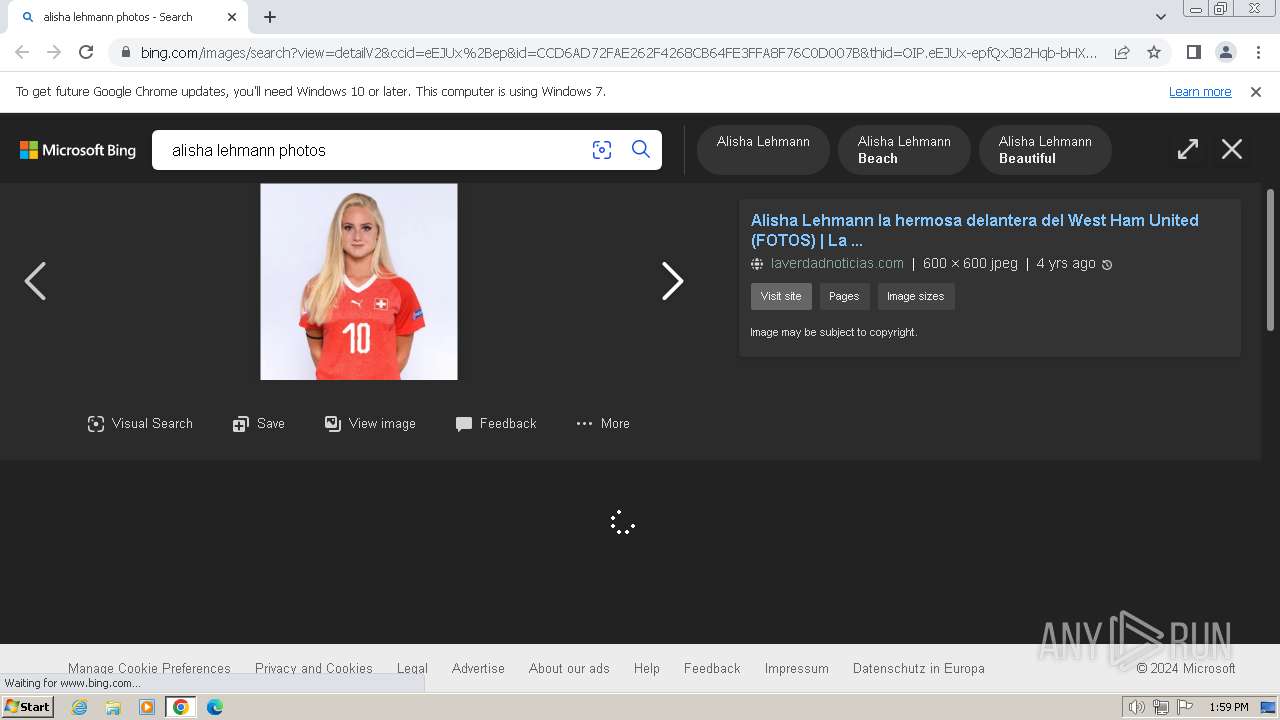Image resolution: width=1280 pixels, height=720 pixels.
Task: Click the address bar URL
Action: [618, 53]
